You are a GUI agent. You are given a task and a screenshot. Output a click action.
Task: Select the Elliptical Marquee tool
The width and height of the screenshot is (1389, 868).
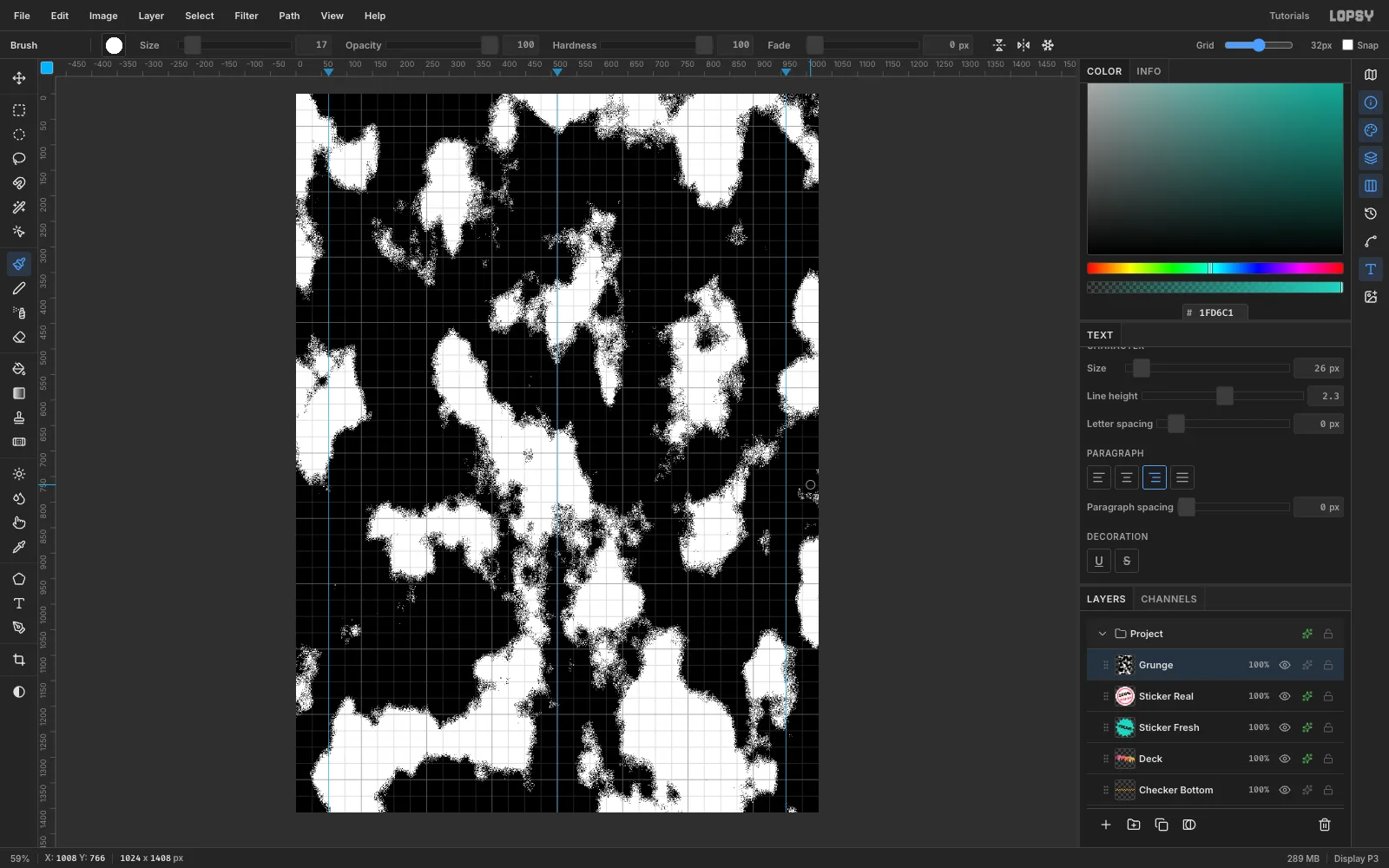[x=19, y=135]
